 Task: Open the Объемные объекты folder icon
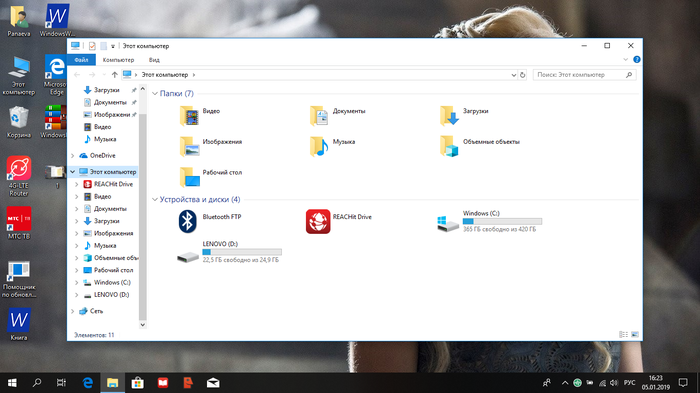(x=449, y=146)
